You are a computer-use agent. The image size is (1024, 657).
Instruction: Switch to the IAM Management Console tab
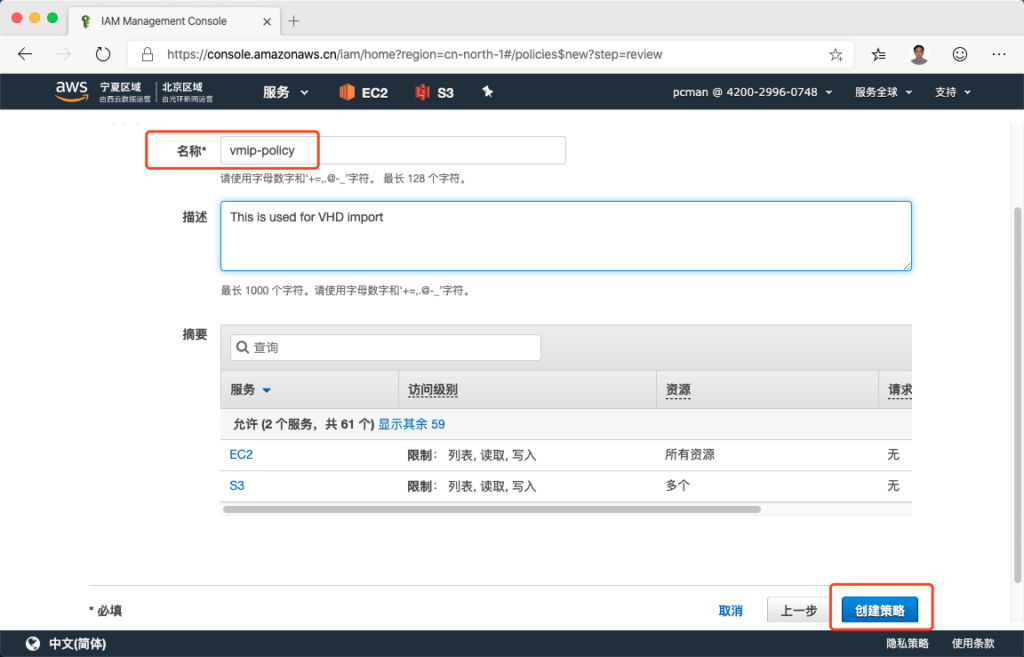point(165,20)
